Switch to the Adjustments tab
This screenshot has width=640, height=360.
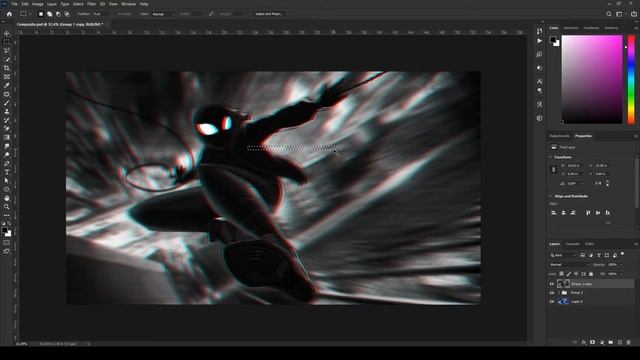[x=559, y=136]
